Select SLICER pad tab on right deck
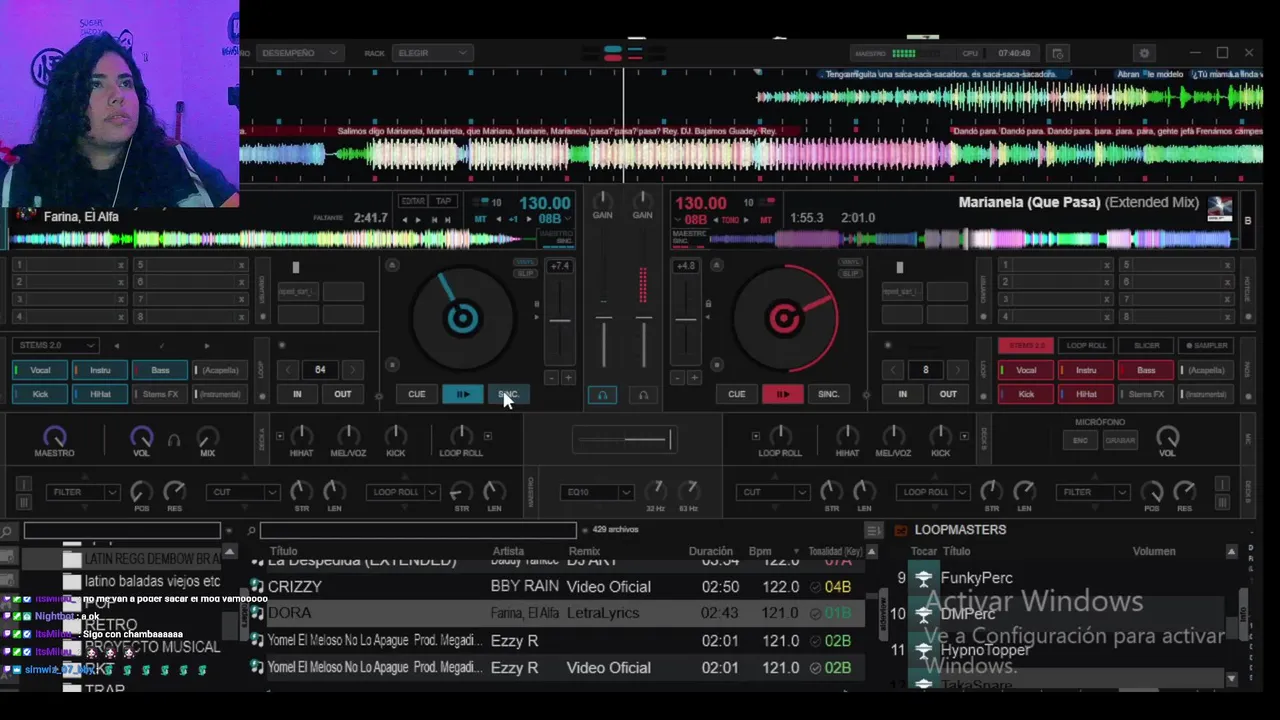 1146,345
